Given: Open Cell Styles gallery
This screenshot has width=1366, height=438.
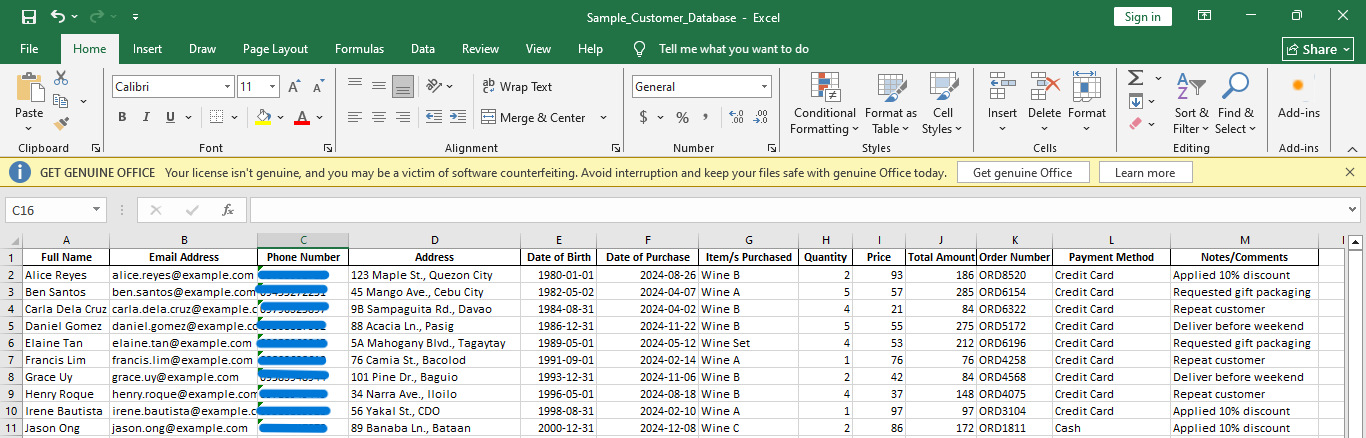Looking at the screenshot, I should [x=943, y=104].
